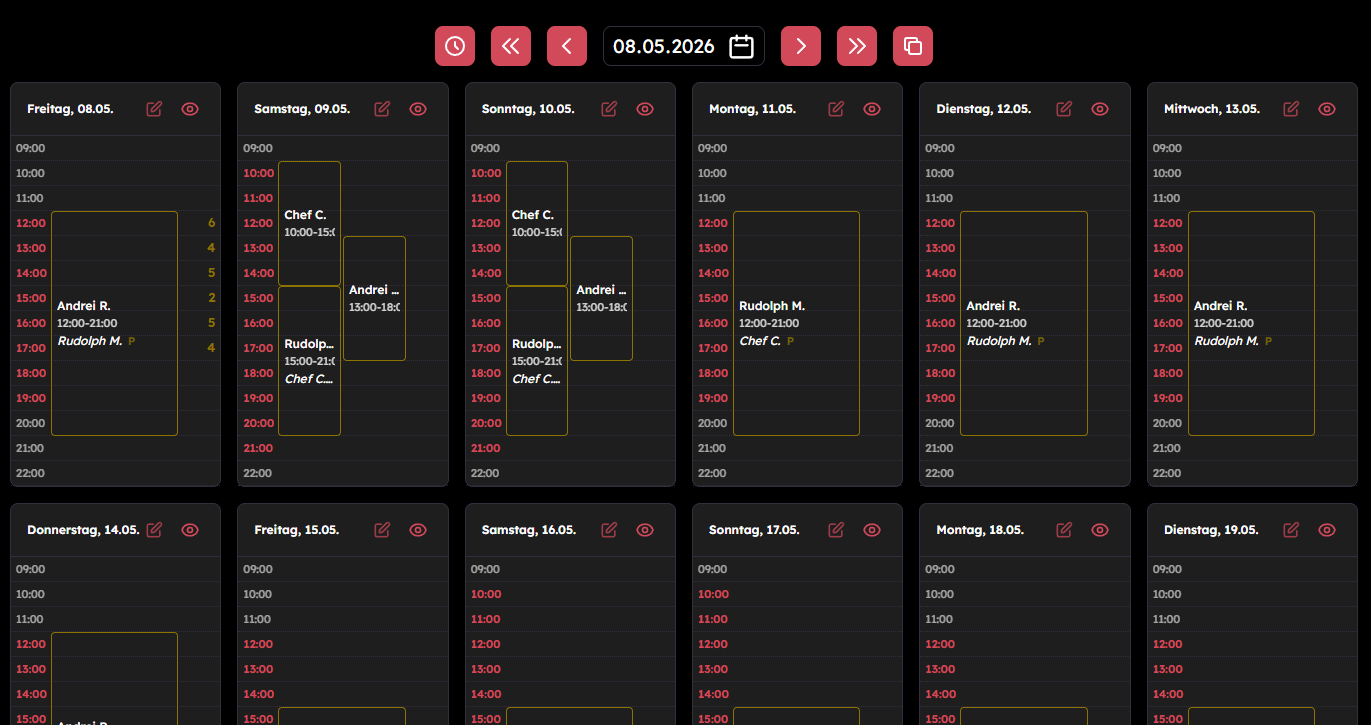
Task: Edit the Freitag, 15.05. schedule
Action: pyautogui.click(x=382, y=530)
